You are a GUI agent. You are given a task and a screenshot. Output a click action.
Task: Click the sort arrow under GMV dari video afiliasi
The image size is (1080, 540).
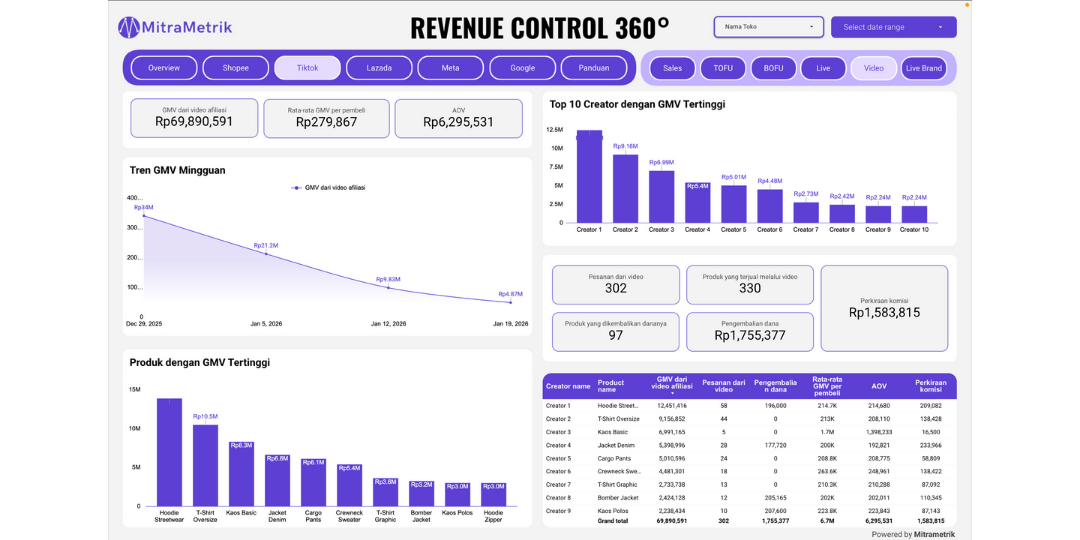pyautogui.click(x=671, y=393)
